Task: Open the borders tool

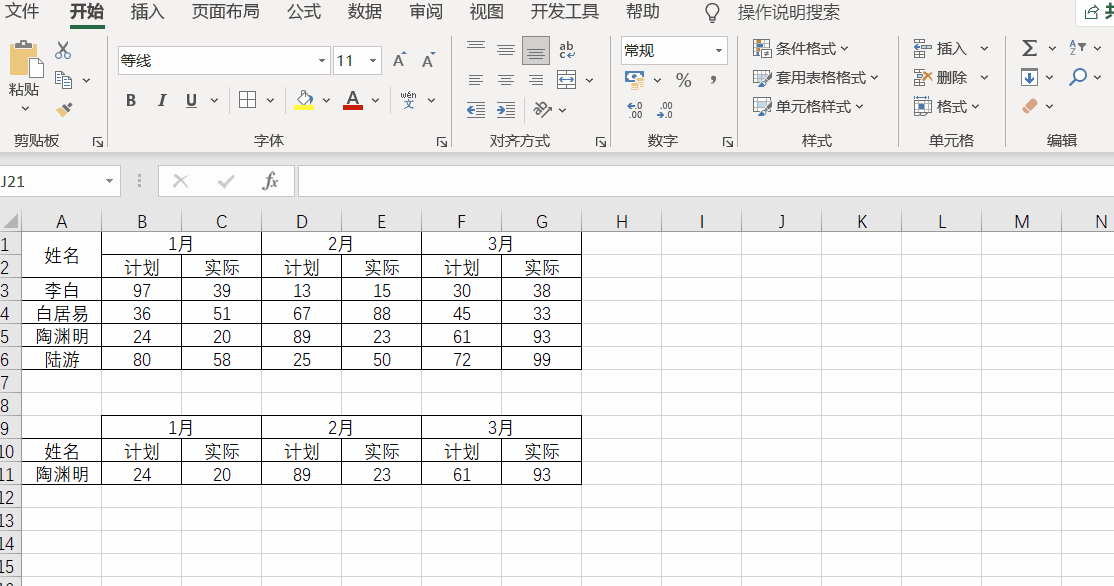Action: coord(247,100)
